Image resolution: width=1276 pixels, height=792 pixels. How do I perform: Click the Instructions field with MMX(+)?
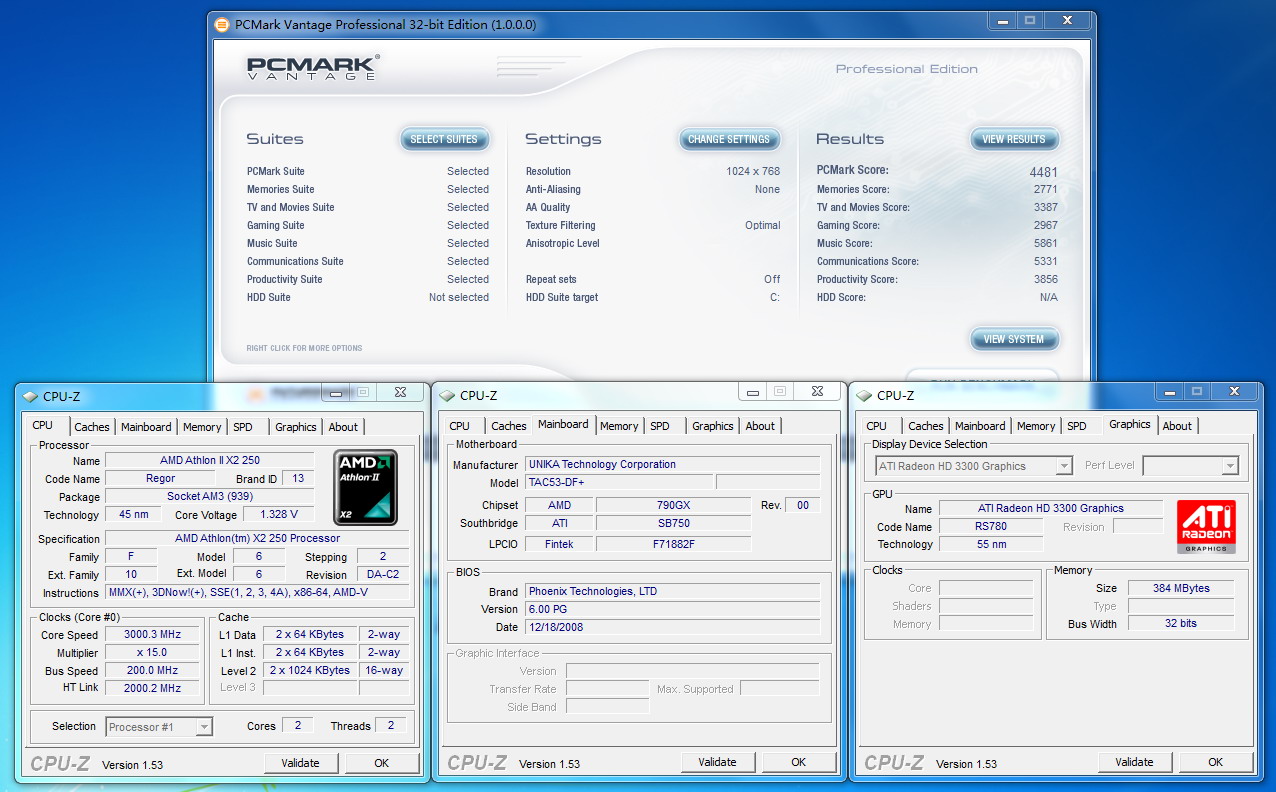[258, 593]
